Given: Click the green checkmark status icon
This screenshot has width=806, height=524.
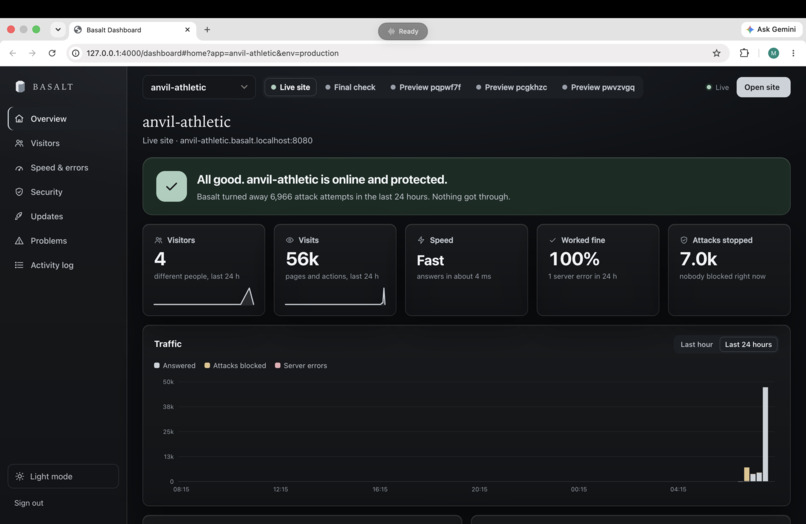Looking at the screenshot, I should [171, 186].
